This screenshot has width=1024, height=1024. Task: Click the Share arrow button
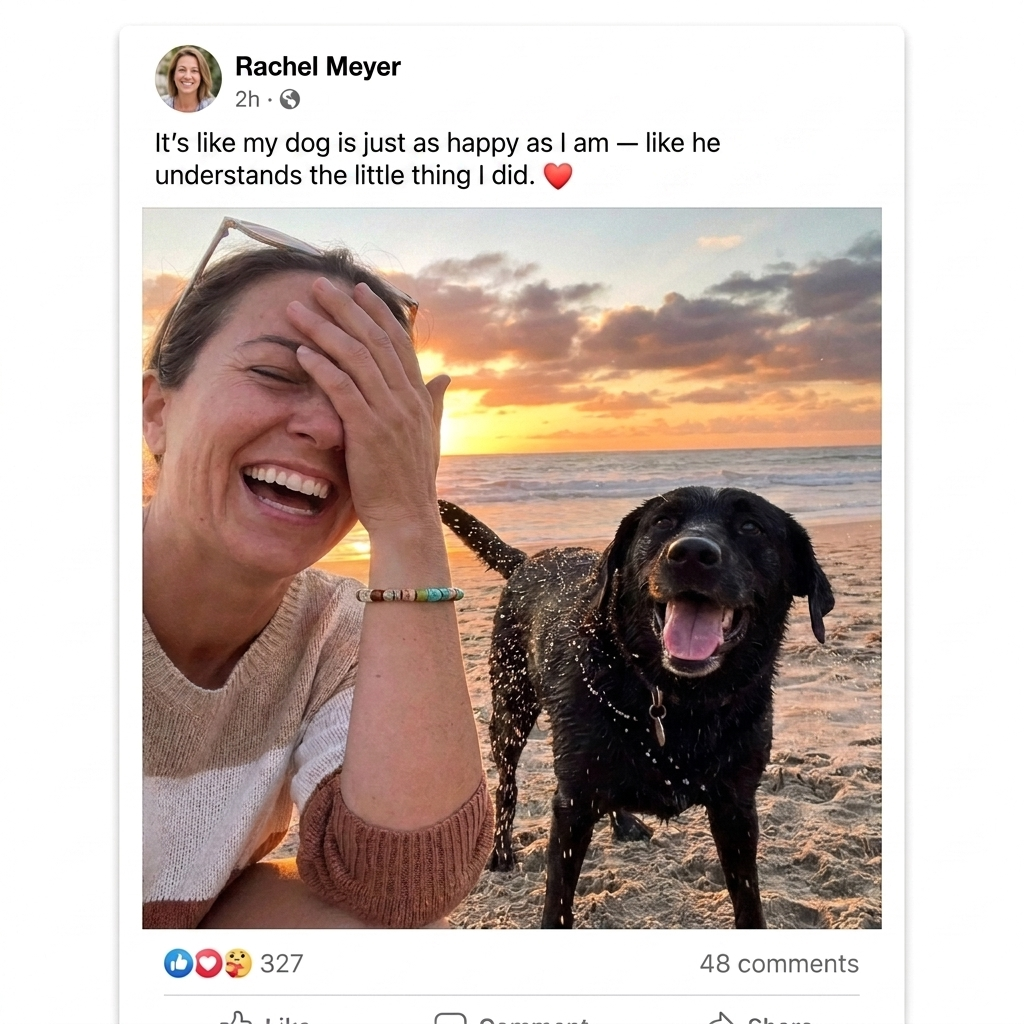tap(760, 1017)
